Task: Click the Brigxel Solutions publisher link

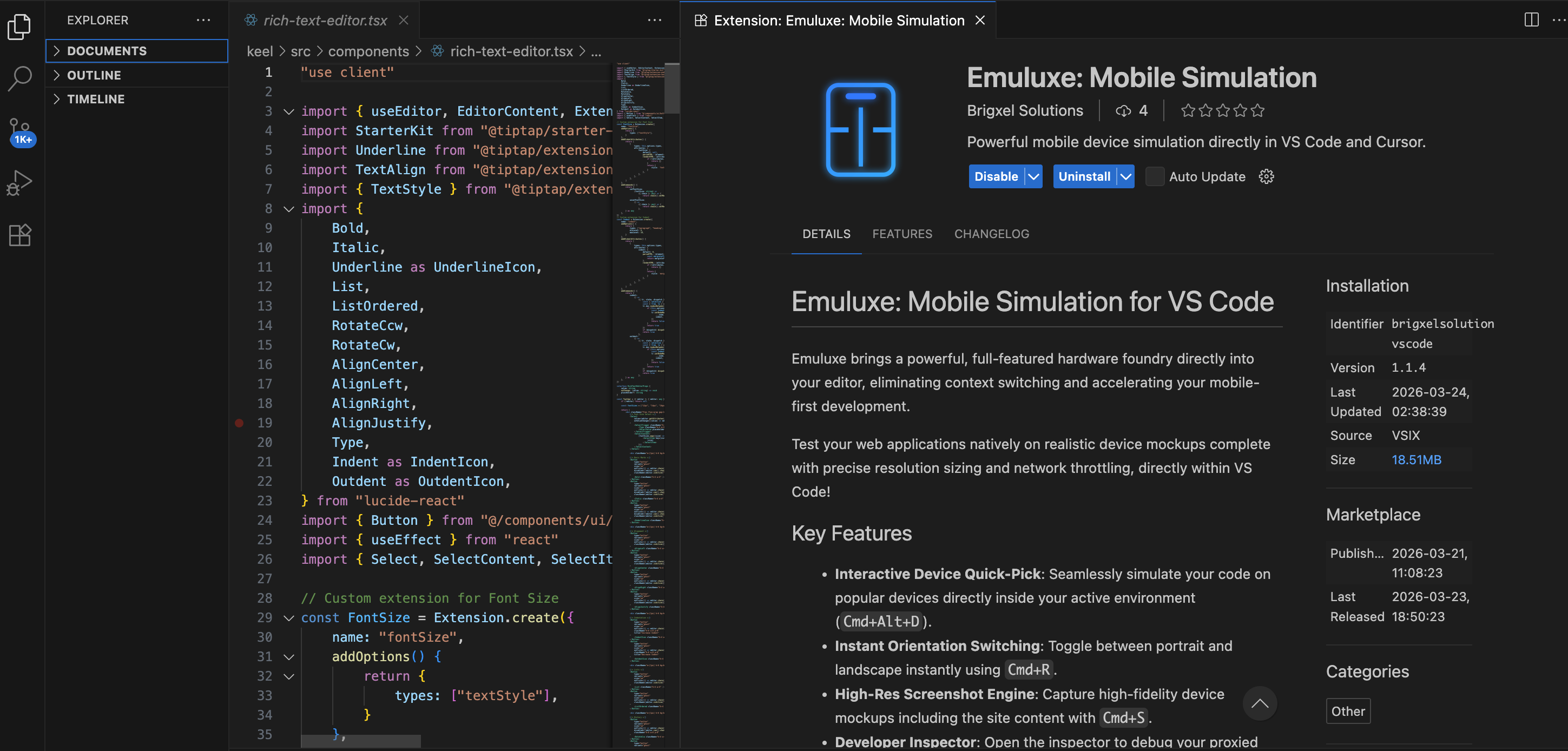Action: point(1024,110)
